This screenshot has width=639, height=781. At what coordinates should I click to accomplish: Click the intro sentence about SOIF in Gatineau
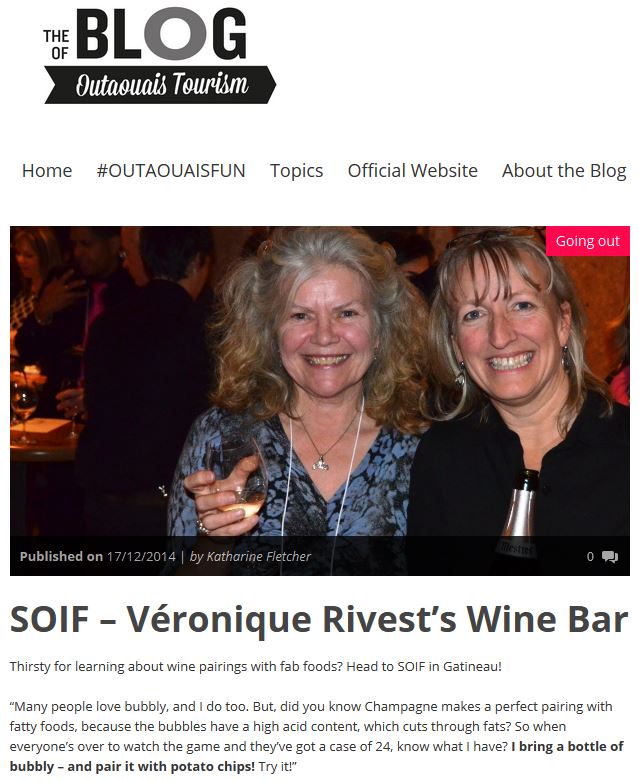click(256, 666)
